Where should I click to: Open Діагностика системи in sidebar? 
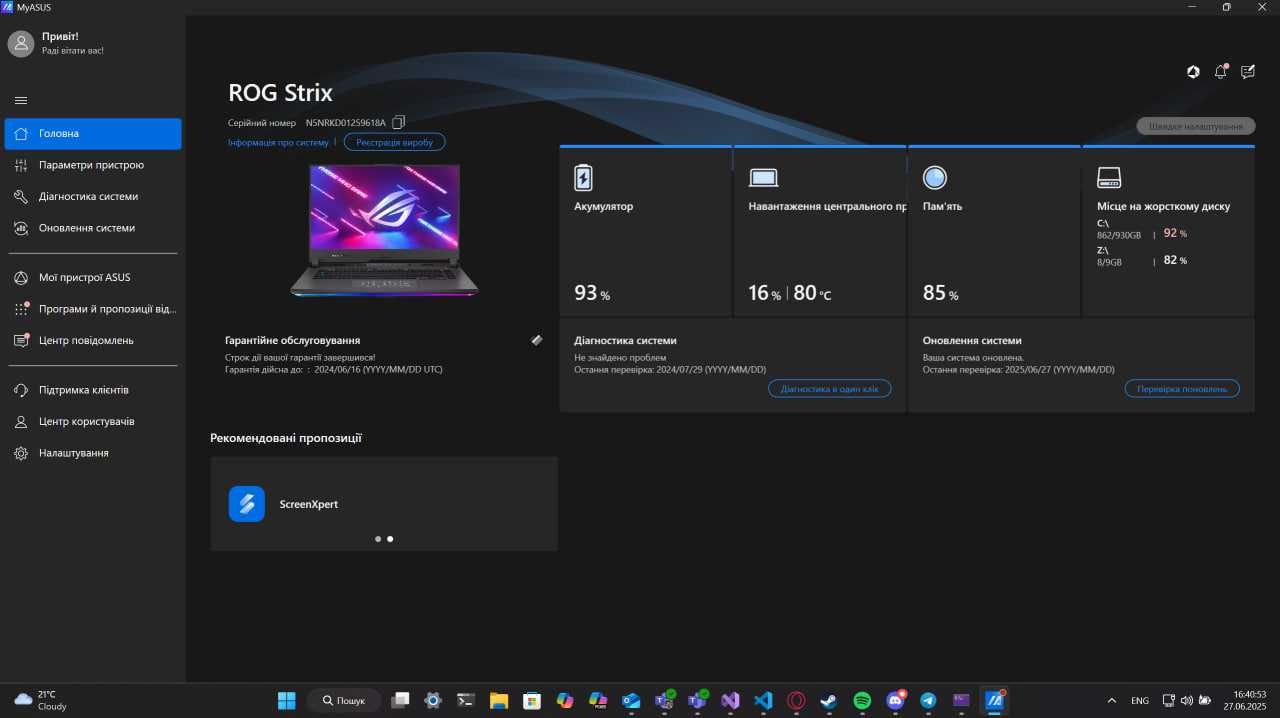click(93, 197)
